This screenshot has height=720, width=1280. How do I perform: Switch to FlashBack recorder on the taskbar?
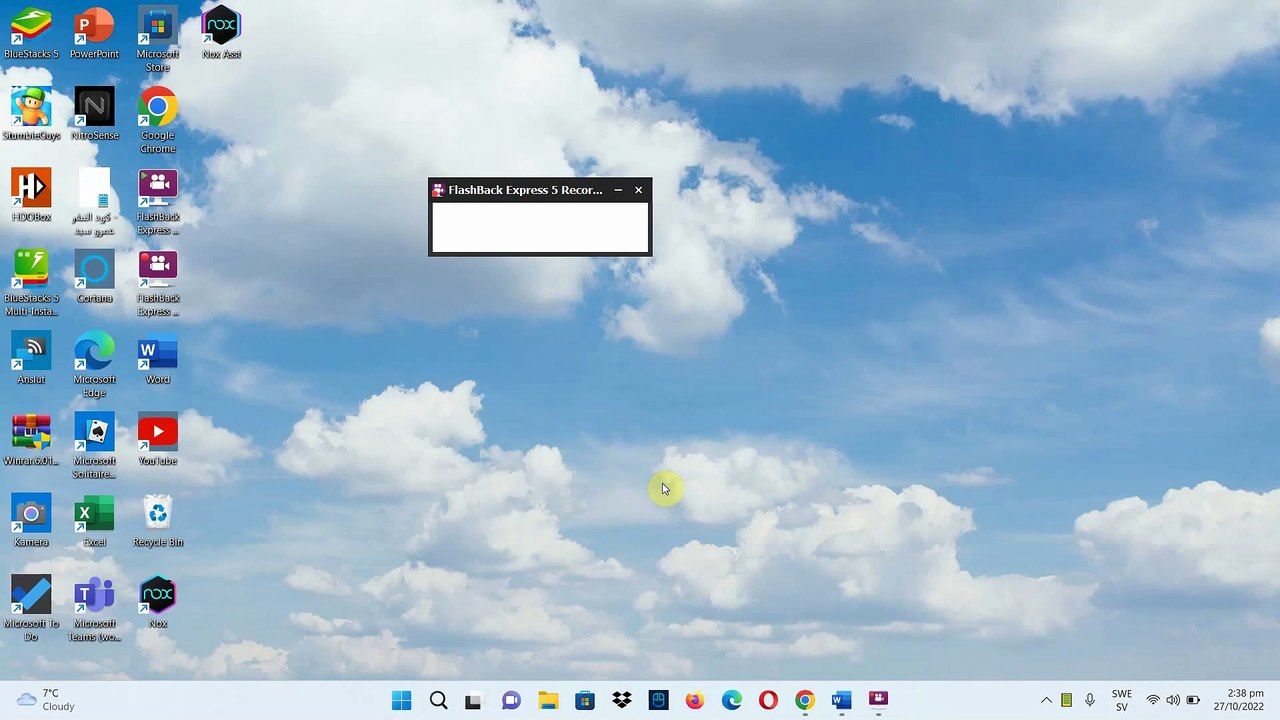pyautogui.click(x=878, y=700)
